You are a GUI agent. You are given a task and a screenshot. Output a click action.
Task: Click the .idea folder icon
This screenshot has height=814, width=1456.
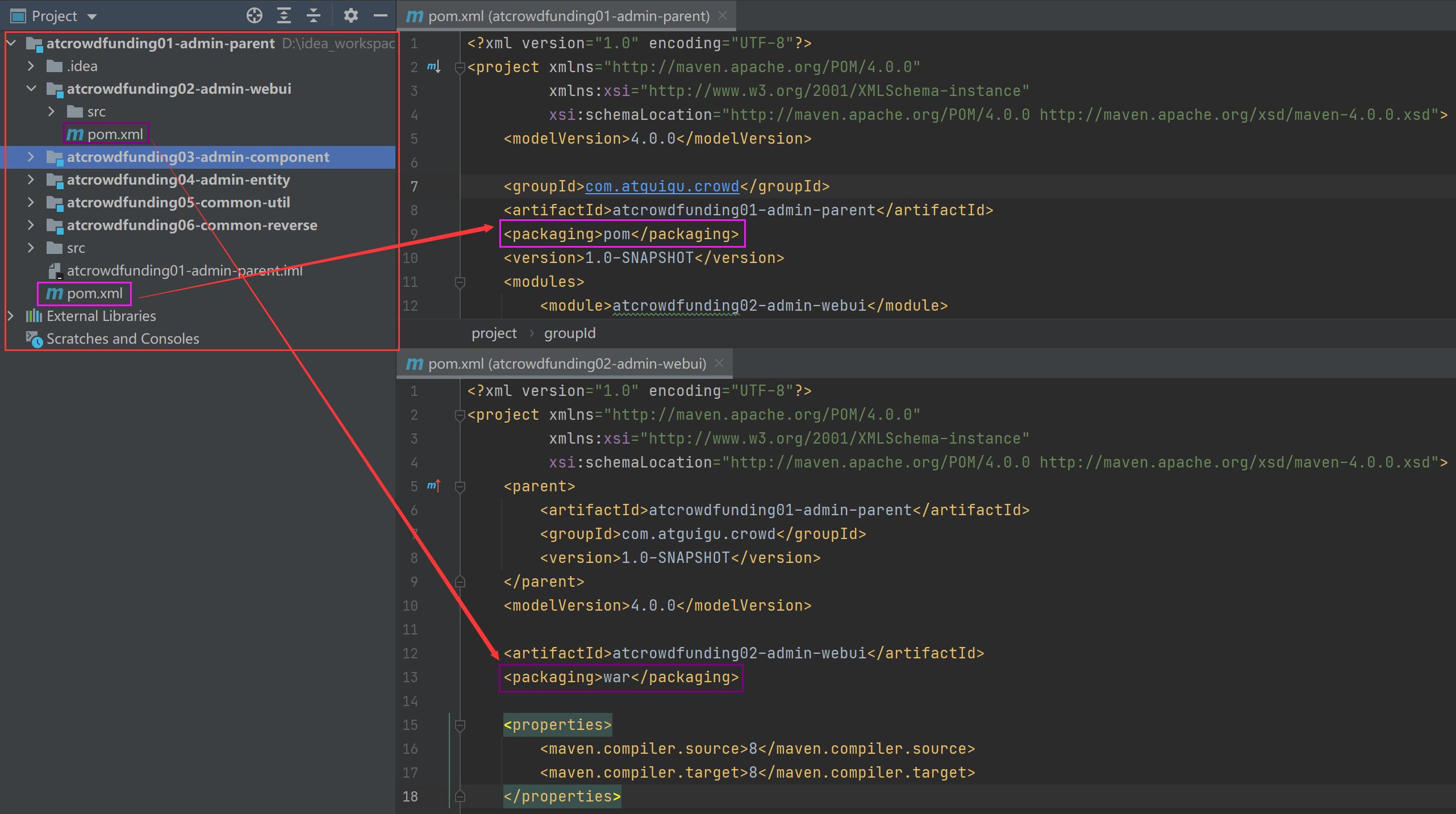coord(55,66)
